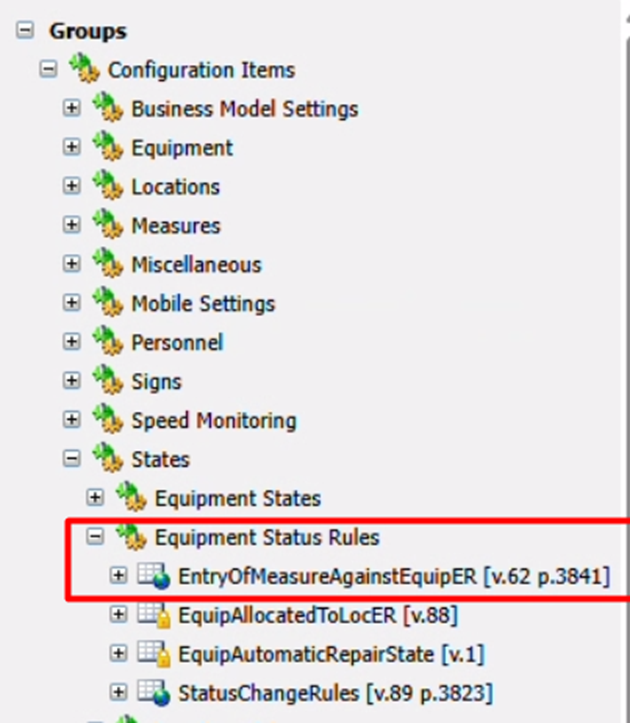Expand the Equipment States node
The height and width of the screenshot is (723, 630).
tap(95, 498)
